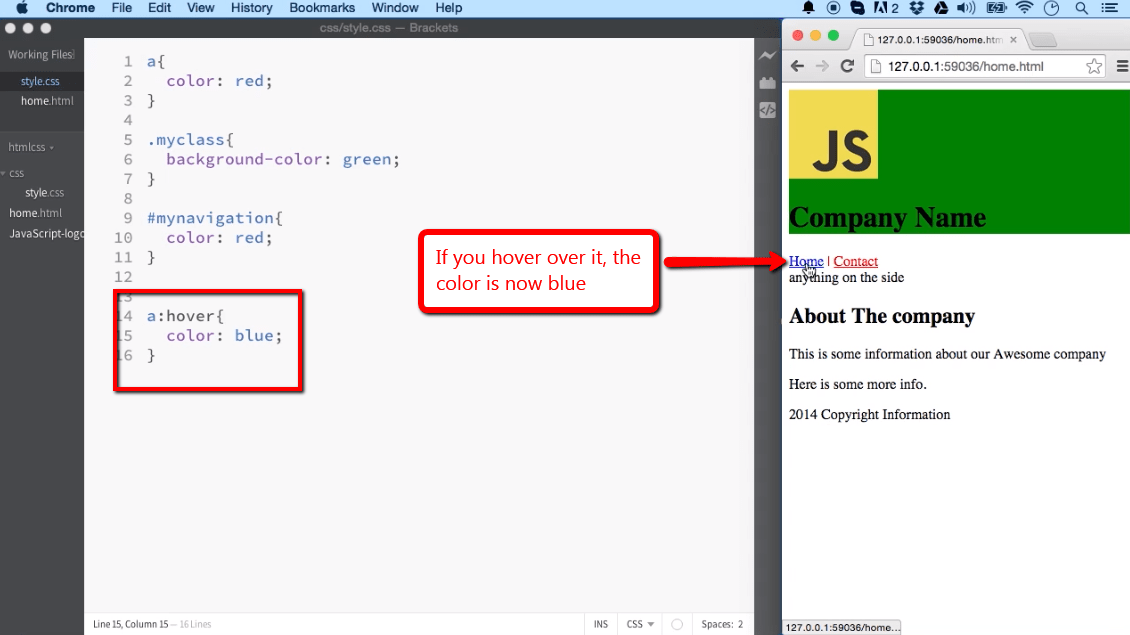The image size is (1130, 635).
Task: Open the Help menu
Action: [448, 8]
